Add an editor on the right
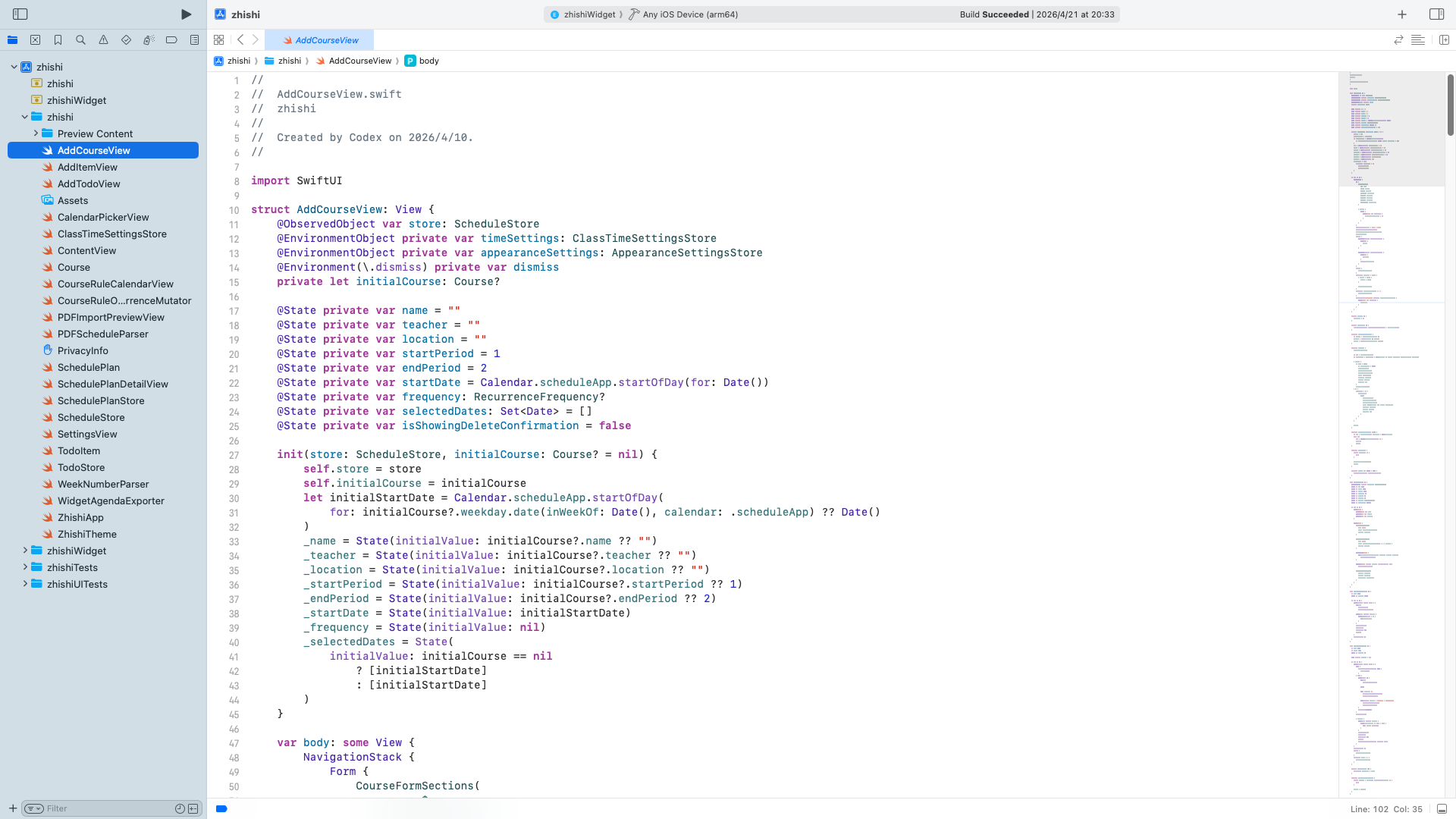This screenshot has height=819, width=1456. pos(1444,40)
